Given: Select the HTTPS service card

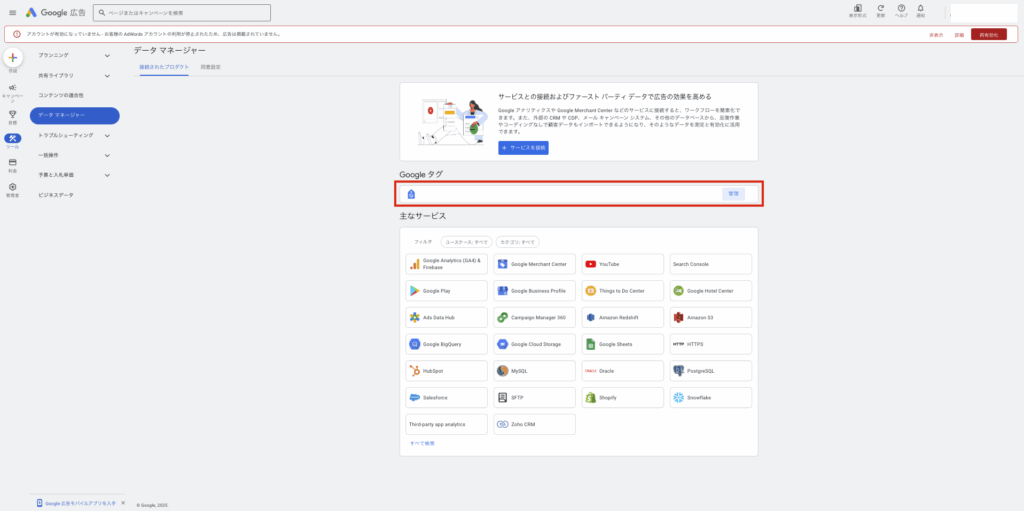Looking at the screenshot, I should click(711, 344).
